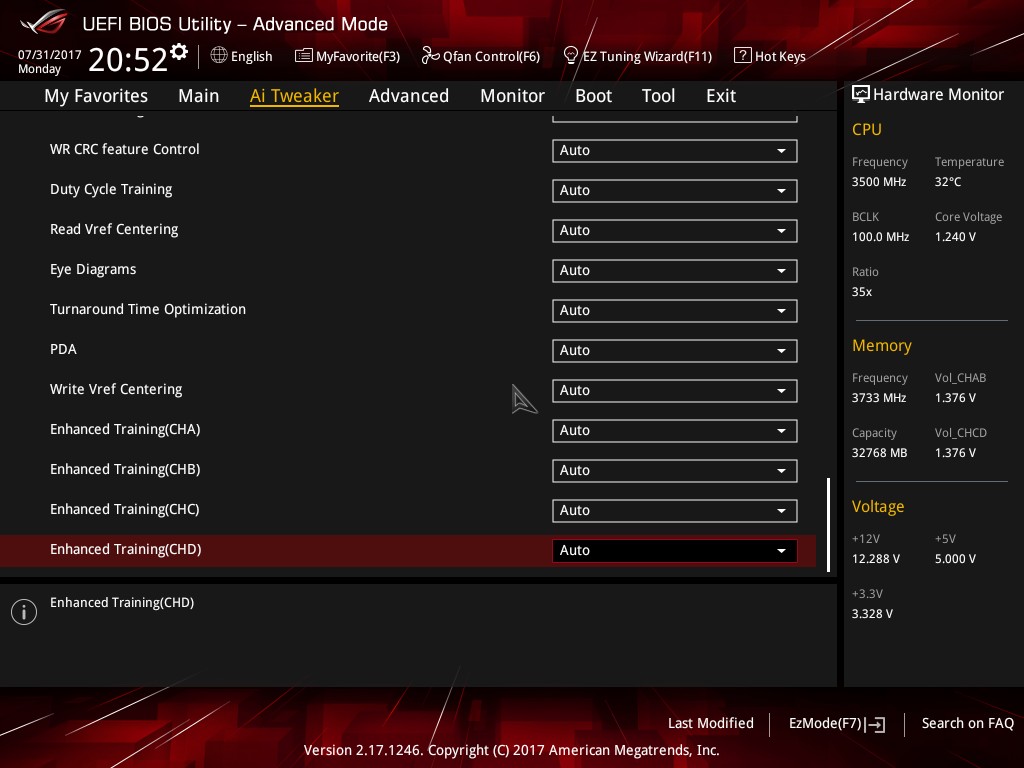This screenshot has height=768, width=1024.
Task: Click the ROG logo icon
Action: (x=44, y=22)
